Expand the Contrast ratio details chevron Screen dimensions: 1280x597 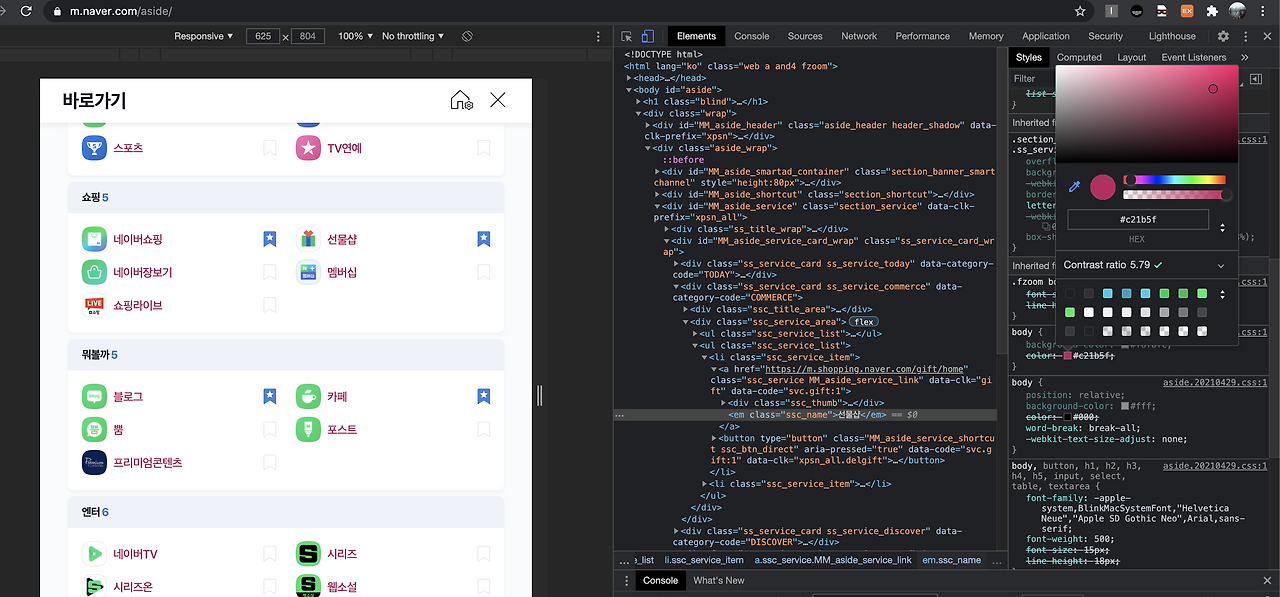click(x=1221, y=265)
